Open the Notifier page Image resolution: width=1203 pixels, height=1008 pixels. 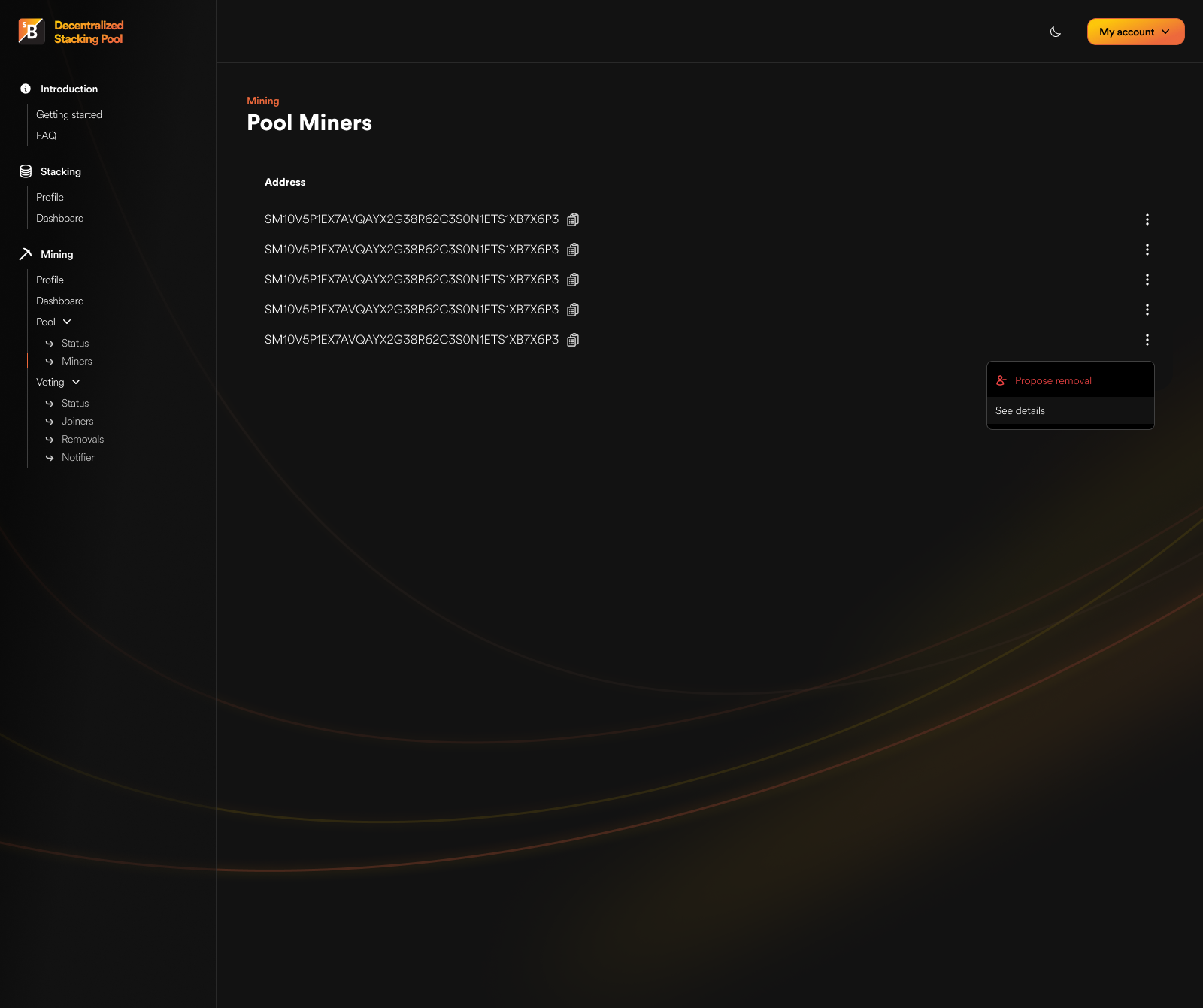78,457
